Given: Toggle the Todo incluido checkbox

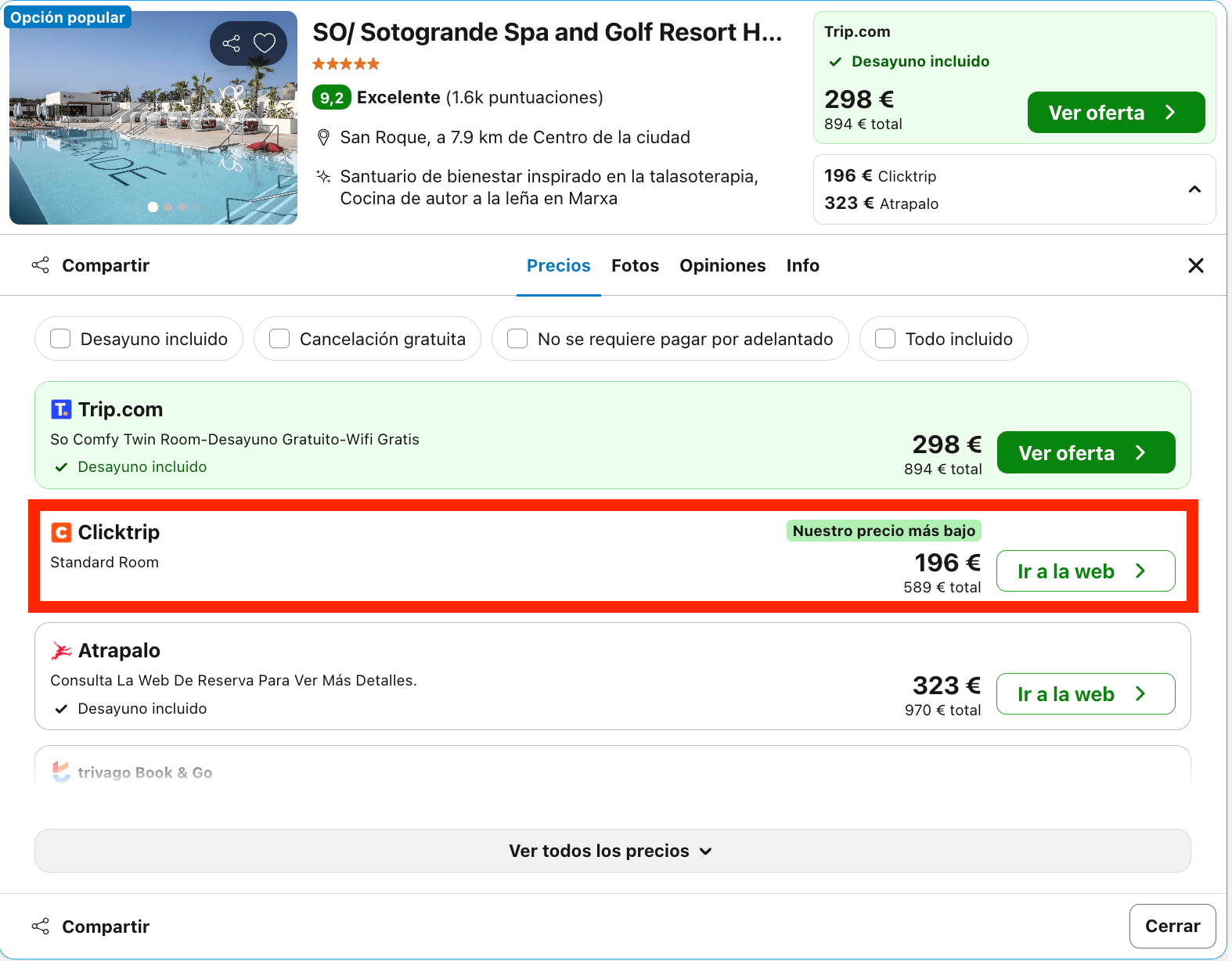Looking at the screenshot, I should (x=885, y=339).
